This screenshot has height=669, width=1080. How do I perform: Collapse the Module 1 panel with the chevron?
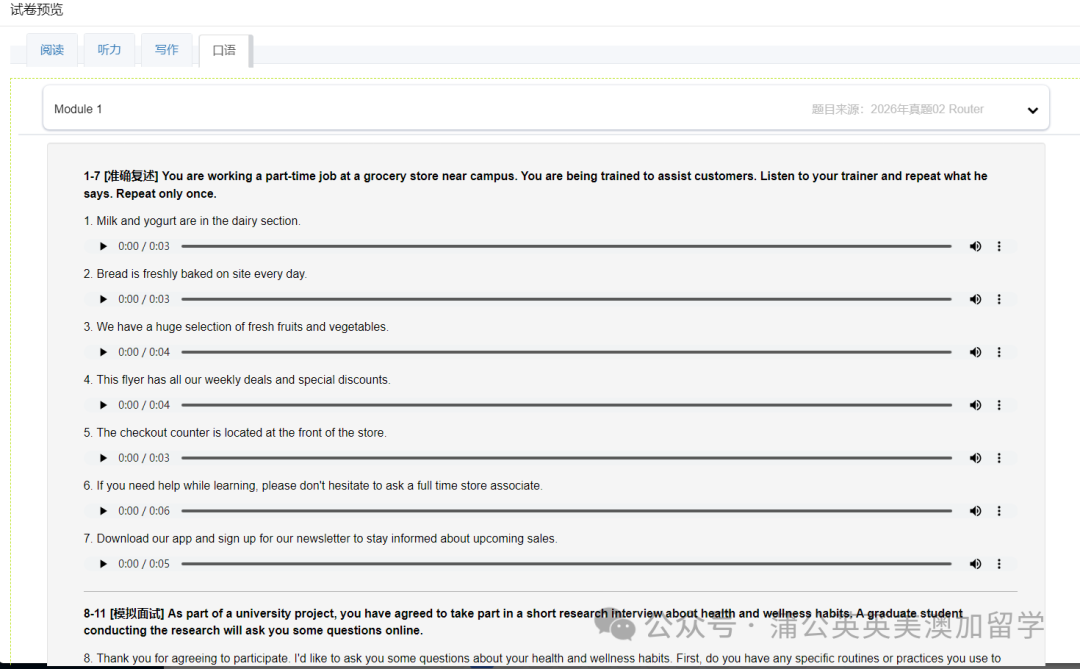tap(1032, 110)
